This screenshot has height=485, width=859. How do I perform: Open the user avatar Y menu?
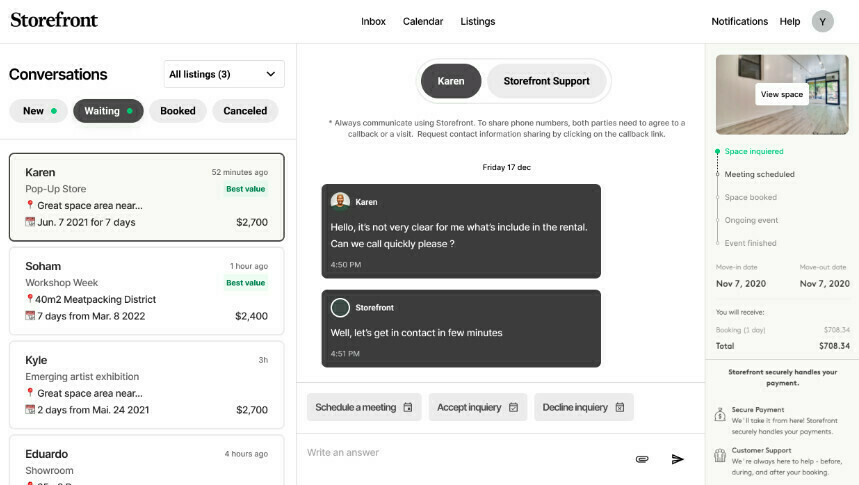tap(822, 21)
